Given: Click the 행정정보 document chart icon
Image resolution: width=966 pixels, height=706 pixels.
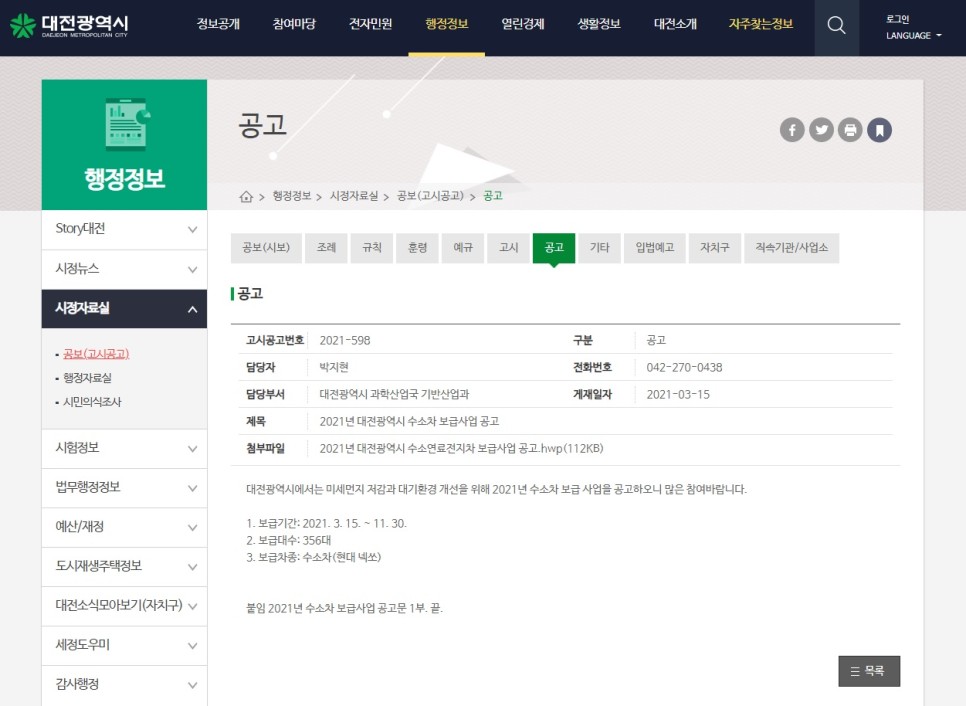Looking at the screenshot, I should 127,124.
